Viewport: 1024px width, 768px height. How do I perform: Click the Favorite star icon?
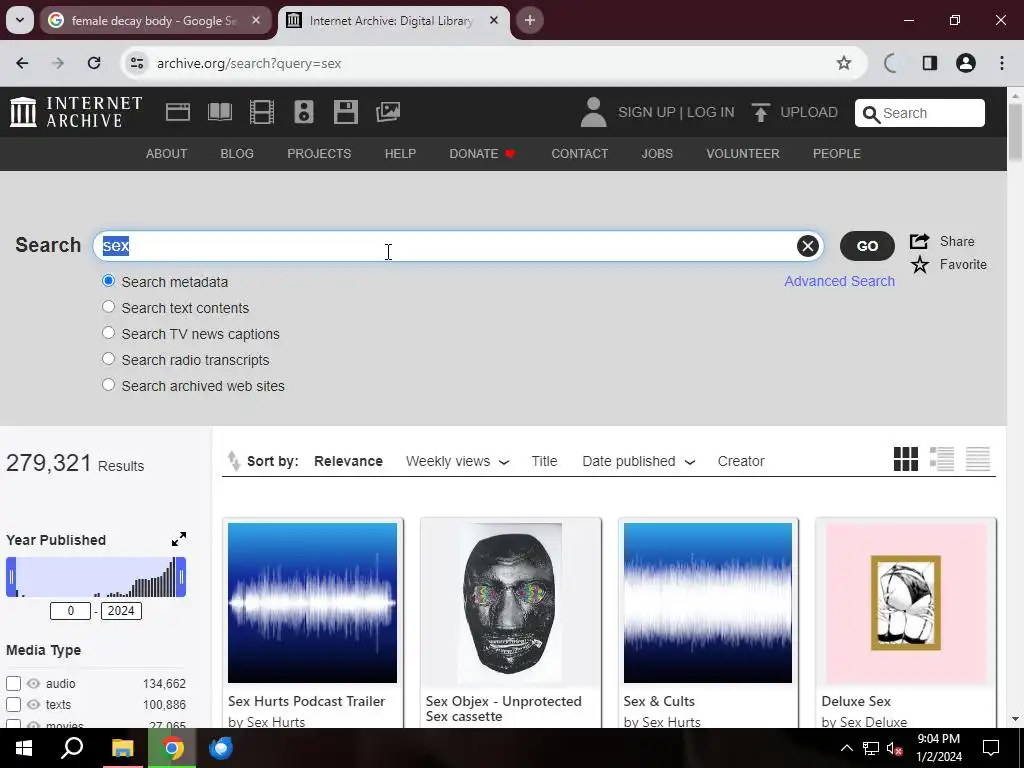pos(920,264)
